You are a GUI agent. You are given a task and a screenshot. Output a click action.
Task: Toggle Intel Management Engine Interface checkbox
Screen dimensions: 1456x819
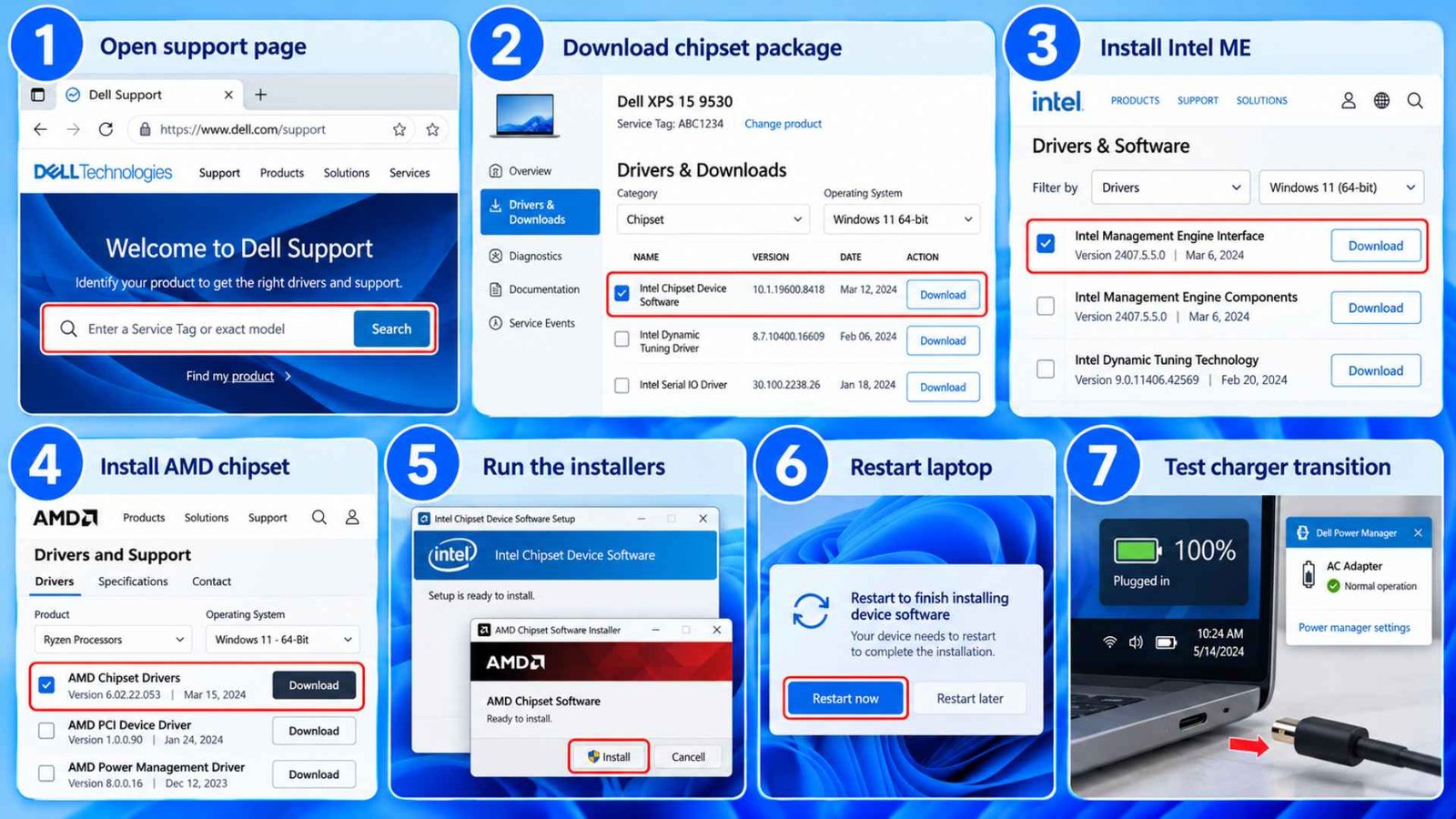[x=1046, y=244]
